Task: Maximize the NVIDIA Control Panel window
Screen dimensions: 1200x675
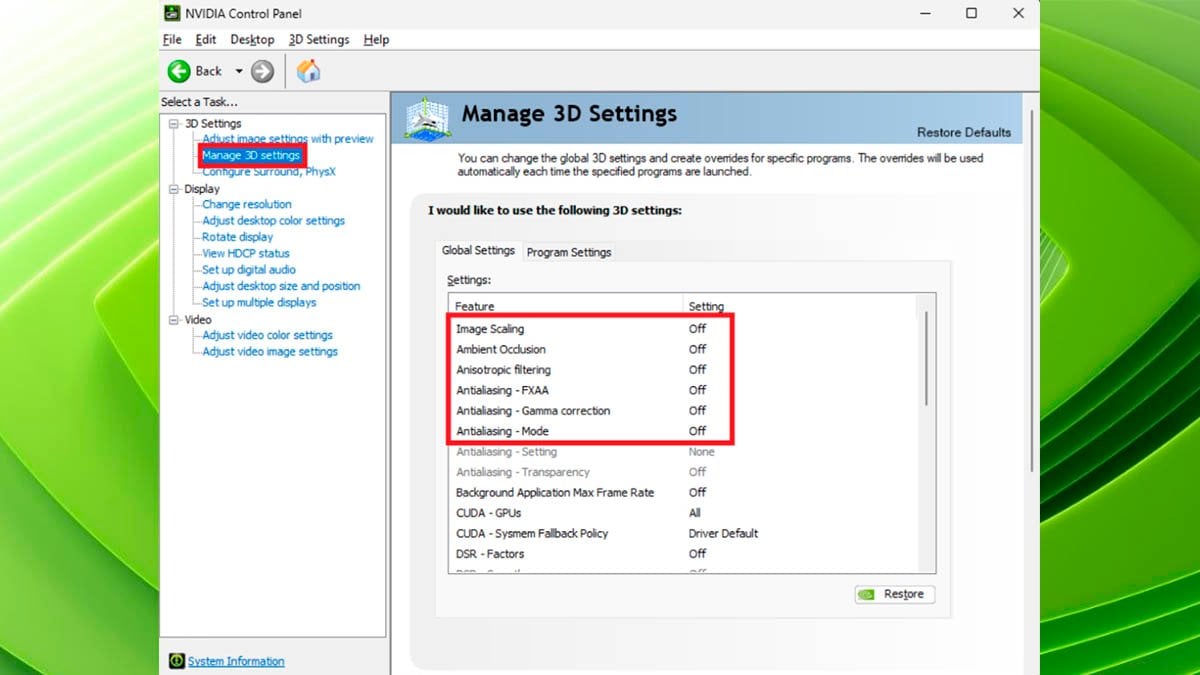Action: coord(971,13)
